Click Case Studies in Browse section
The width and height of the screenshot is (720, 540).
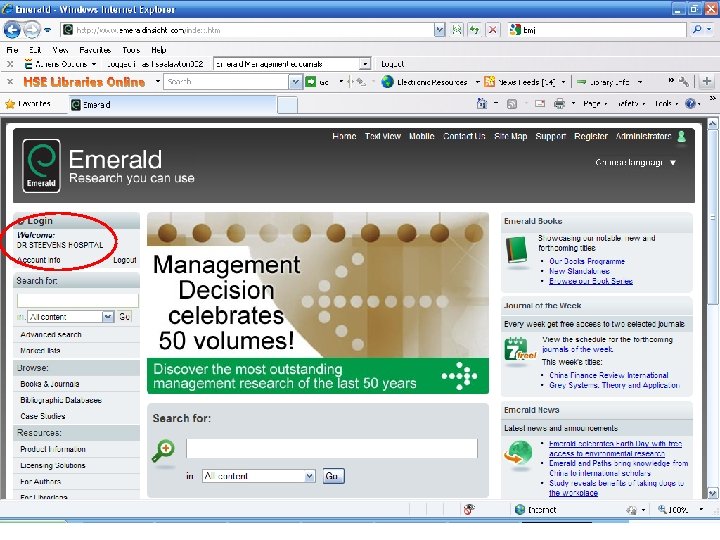pos(43,416)
